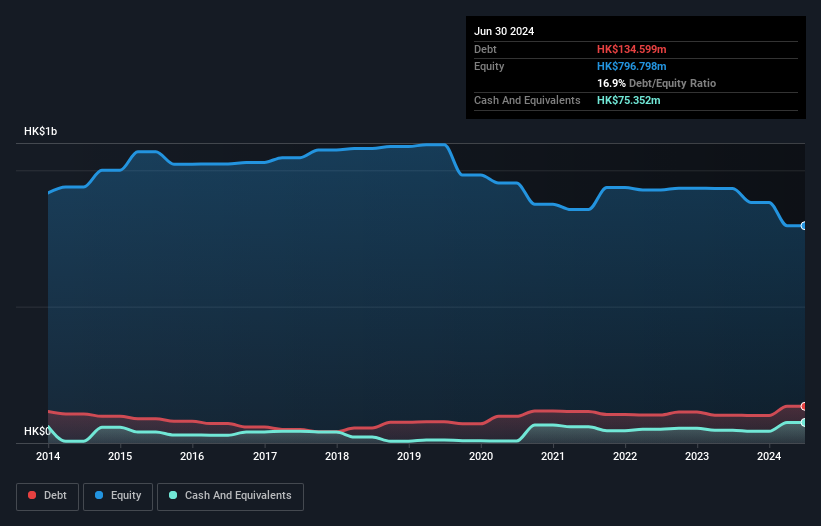Click the 2017 x-axis label
The width and height of the screenshot is (821, 526).
(x=265, y=456)
